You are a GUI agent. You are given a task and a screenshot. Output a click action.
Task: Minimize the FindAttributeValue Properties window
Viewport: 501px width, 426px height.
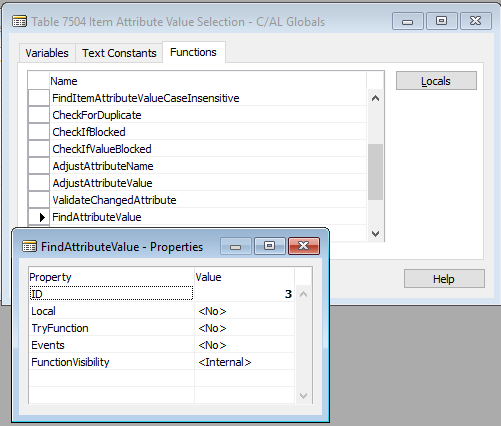(236, 246)
